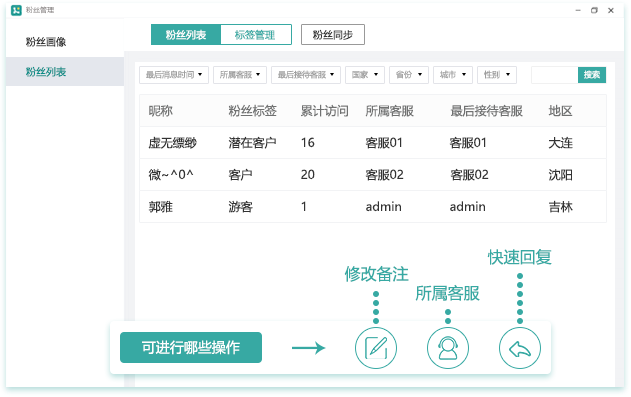631x397 pixels.
Task: Click the 沈阳 region cell
Action: (x=560, y=175)
